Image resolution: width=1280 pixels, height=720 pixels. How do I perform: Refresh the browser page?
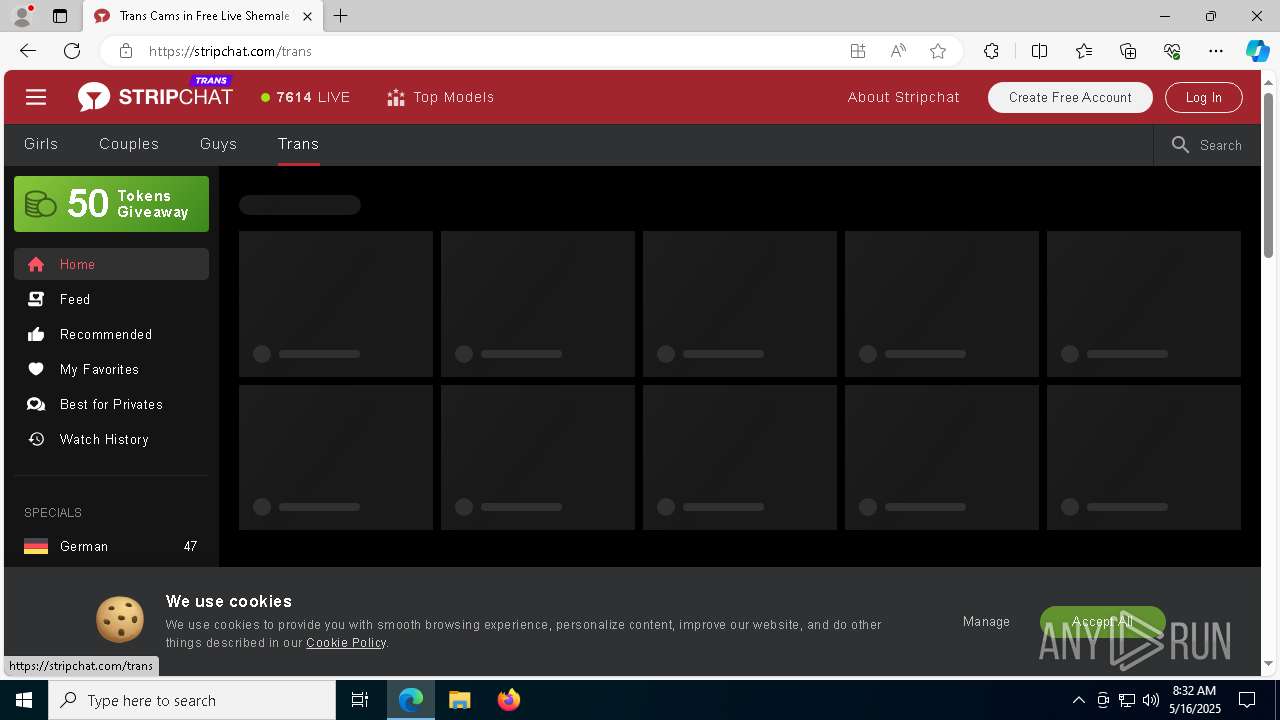(x=72, y=51)
